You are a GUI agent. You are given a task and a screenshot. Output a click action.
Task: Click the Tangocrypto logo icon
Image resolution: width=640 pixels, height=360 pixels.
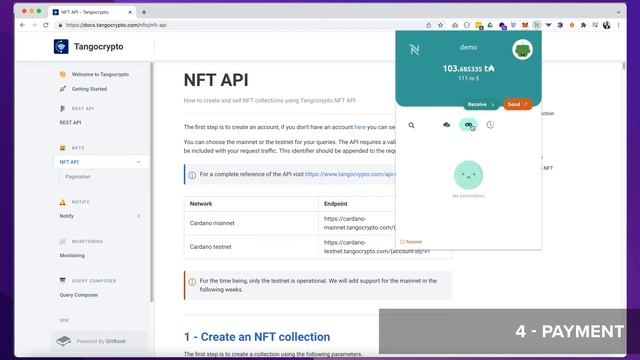tap(61, 47)
